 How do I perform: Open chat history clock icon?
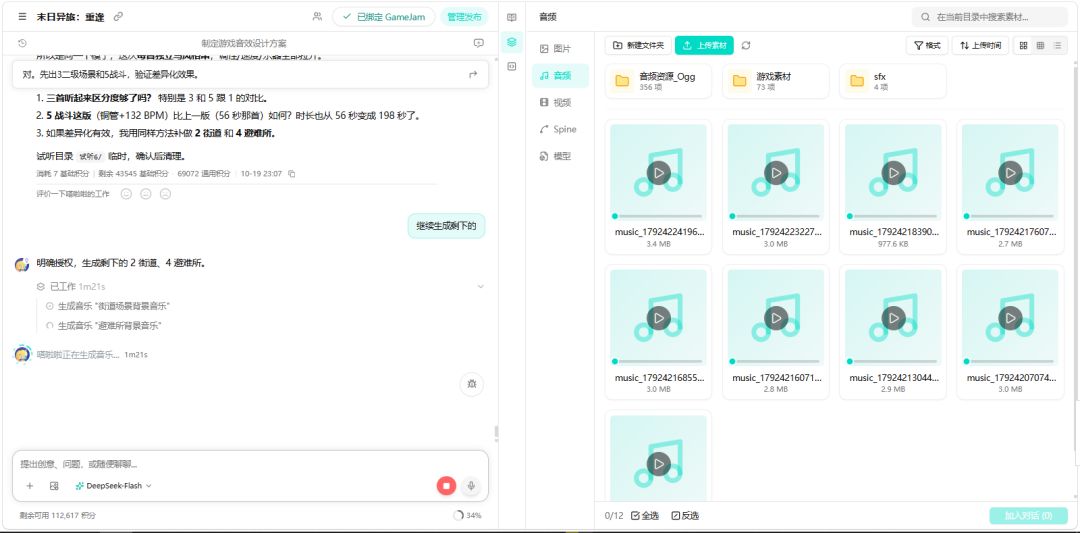[x=22, y=43]
